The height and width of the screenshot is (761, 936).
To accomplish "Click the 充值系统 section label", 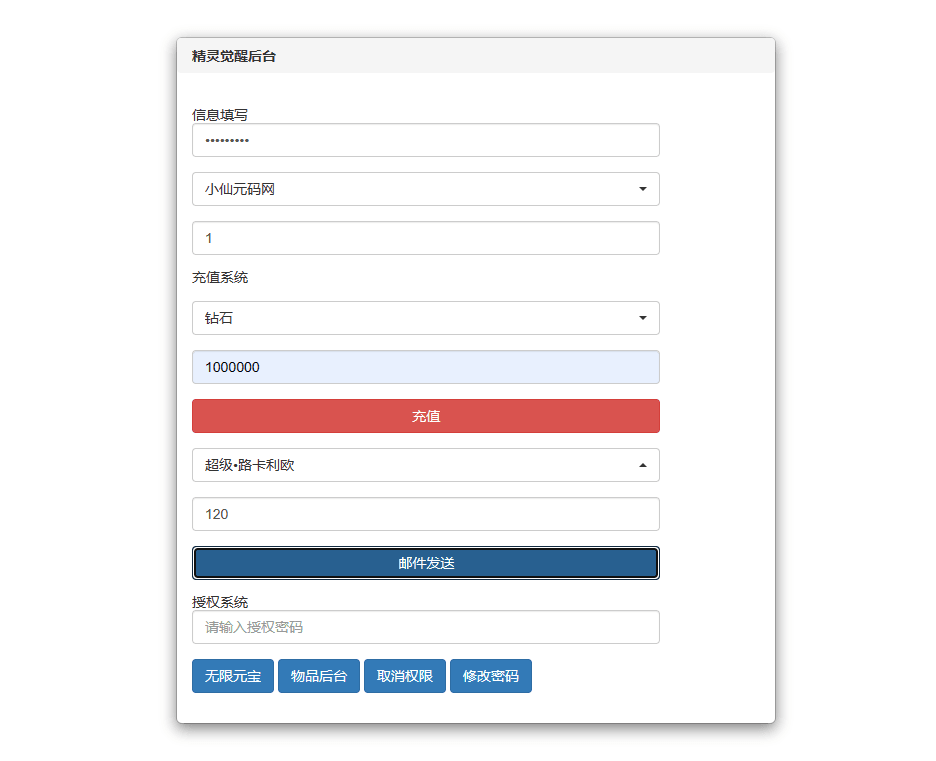I will [220, 278].
